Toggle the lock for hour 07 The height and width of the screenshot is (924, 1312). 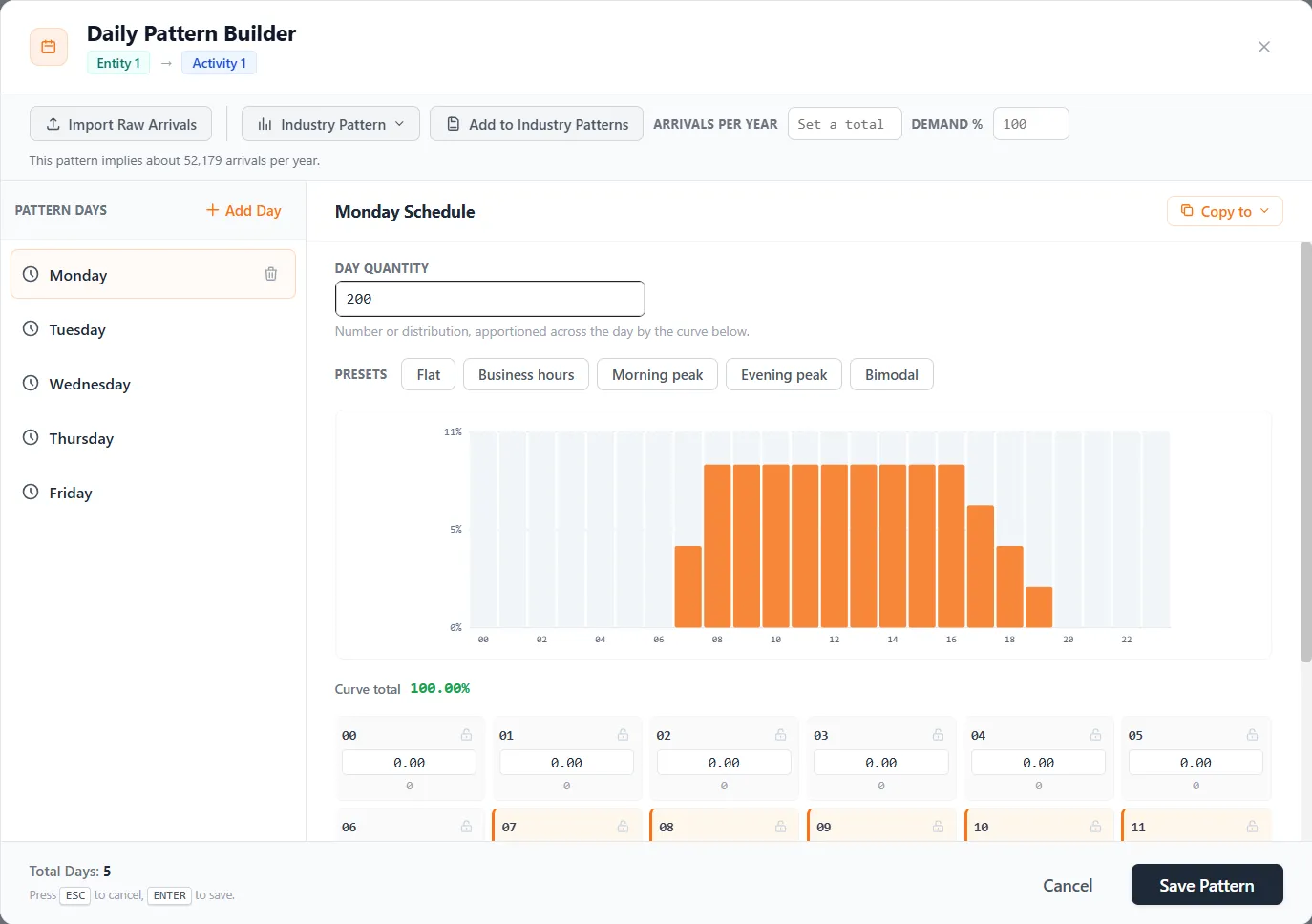click(x=623, y=827)
